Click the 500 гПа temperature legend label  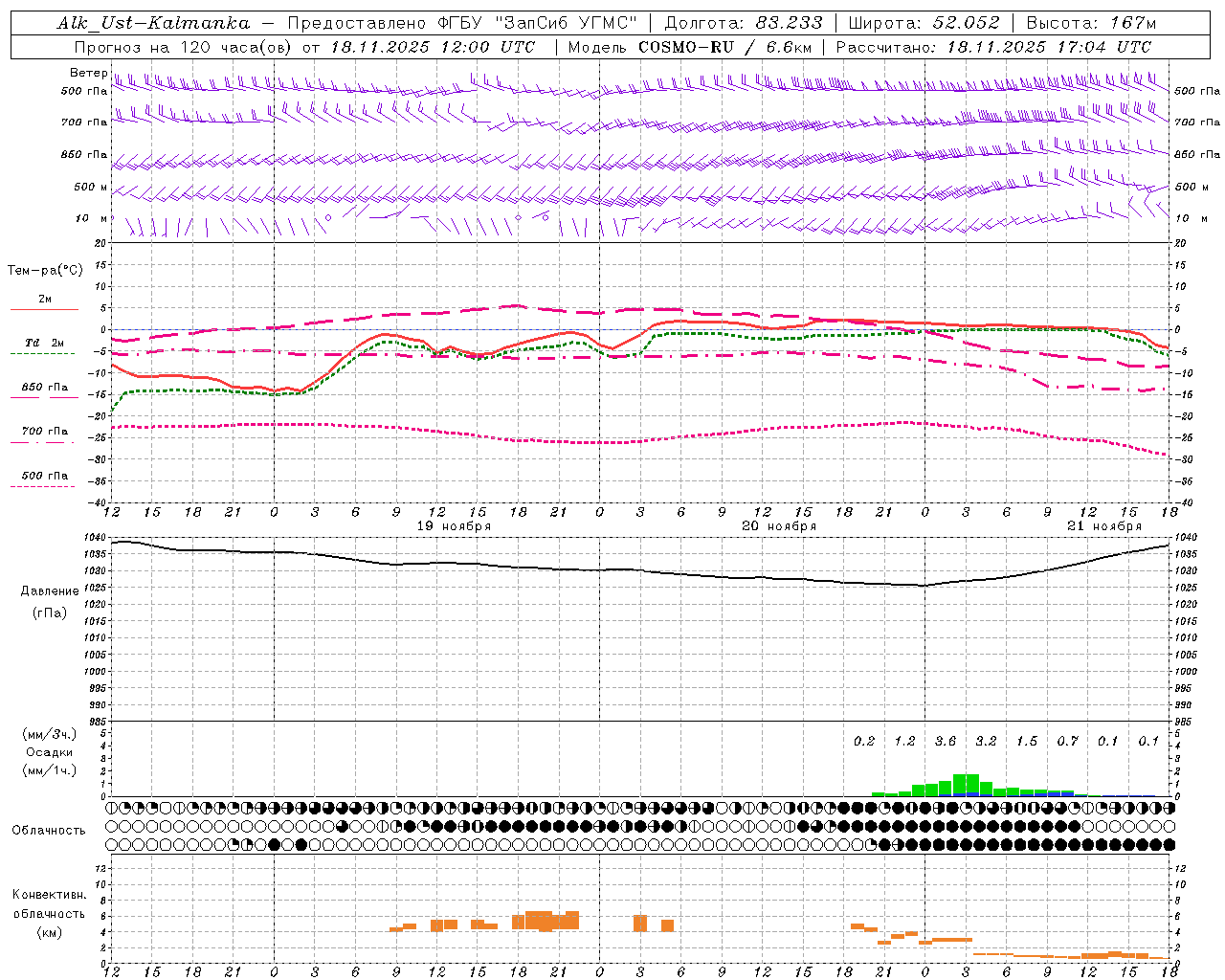click(x=45, y=476)
